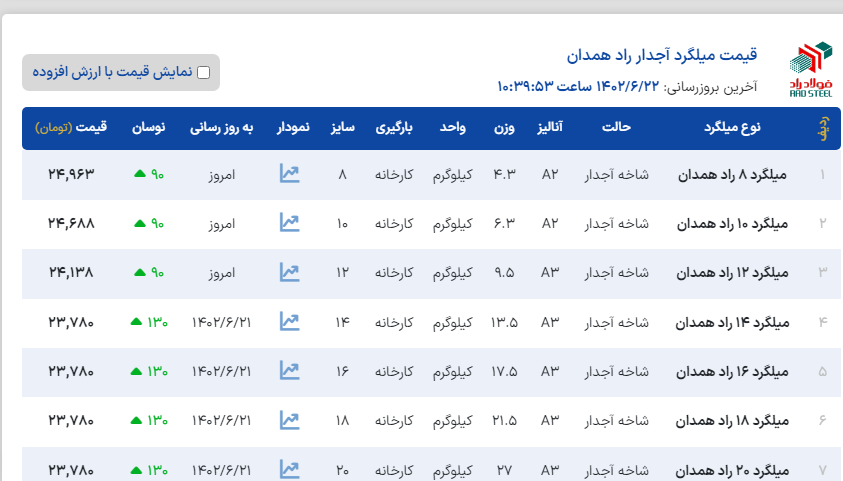
Task: Sort table by قیمت column header
Action: tap(71, 128)
